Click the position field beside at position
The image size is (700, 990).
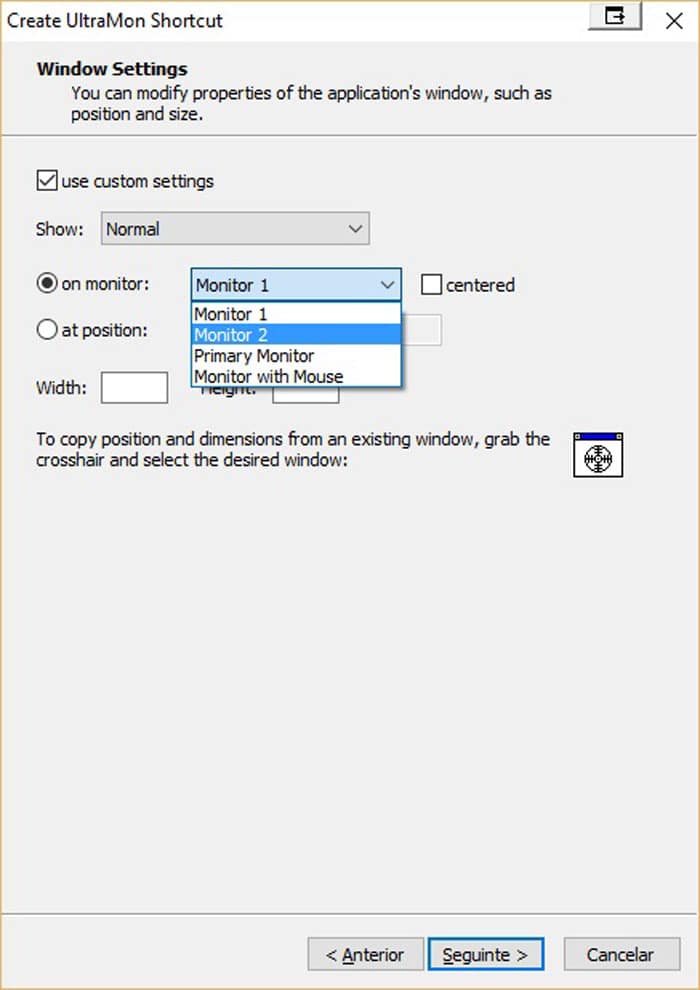[422, 331]
